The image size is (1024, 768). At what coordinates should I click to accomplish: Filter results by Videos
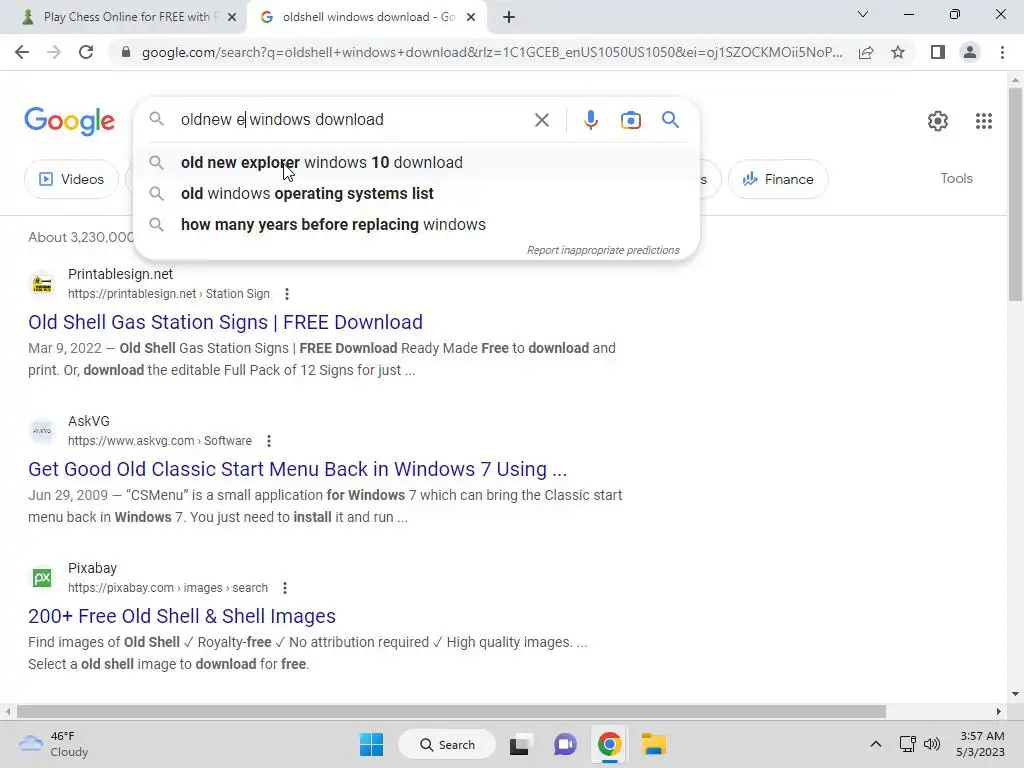(72, 179)
